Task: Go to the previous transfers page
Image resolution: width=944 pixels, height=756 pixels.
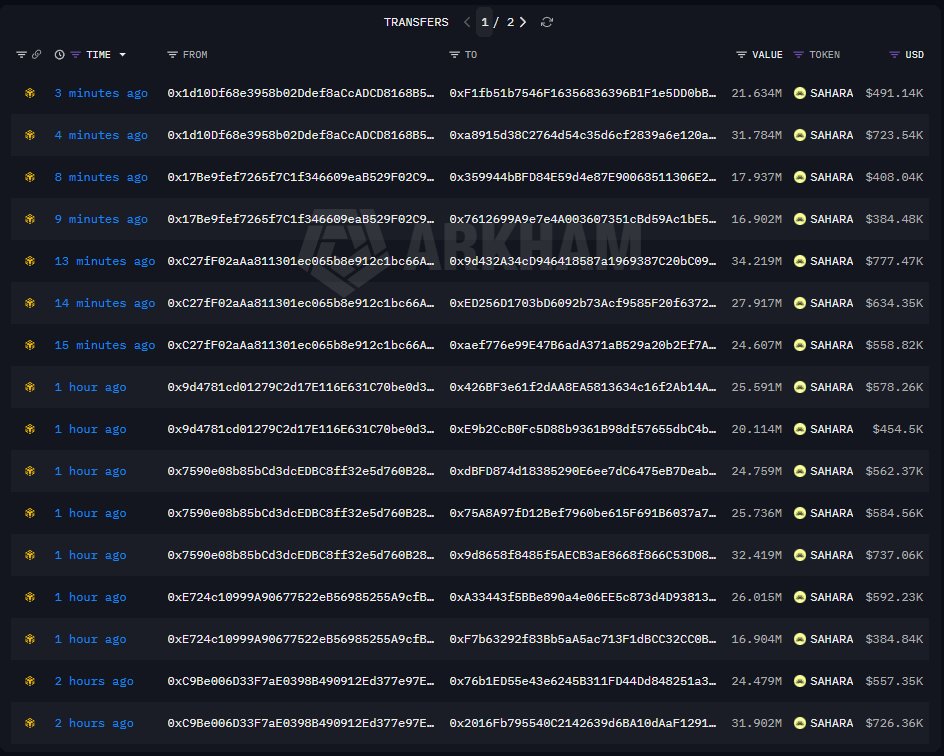Action: tap(467, 22)
